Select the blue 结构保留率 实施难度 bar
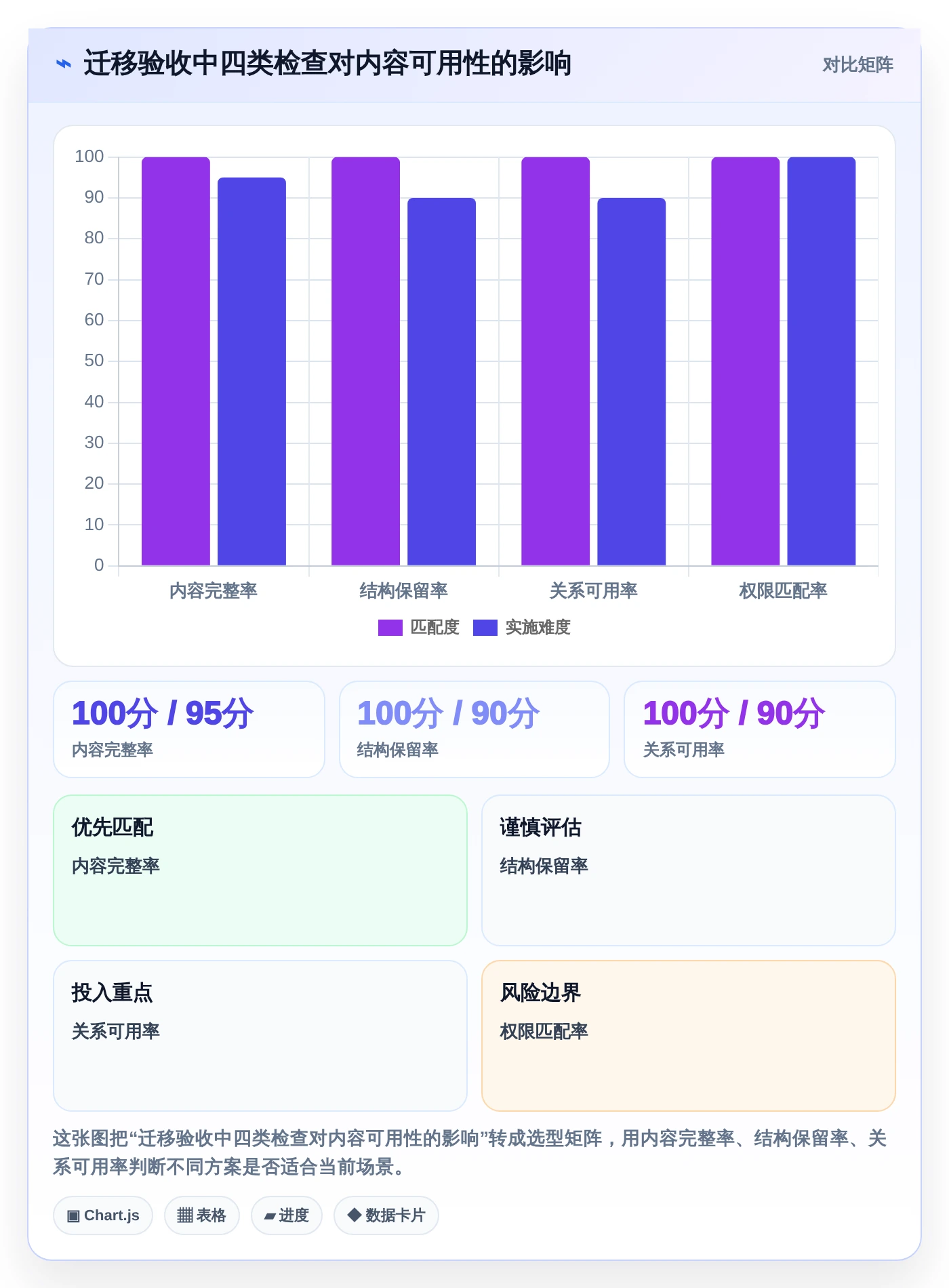 coord(441,382)
